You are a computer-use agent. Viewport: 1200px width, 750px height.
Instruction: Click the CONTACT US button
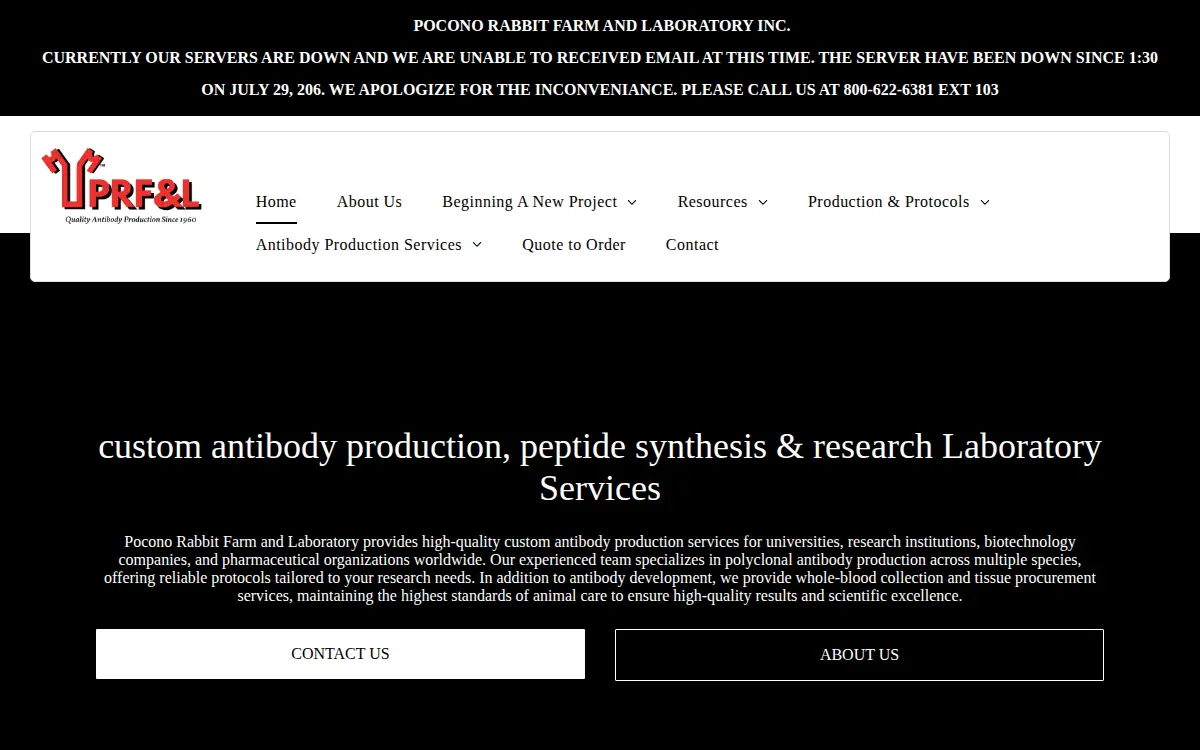[340, 654]
